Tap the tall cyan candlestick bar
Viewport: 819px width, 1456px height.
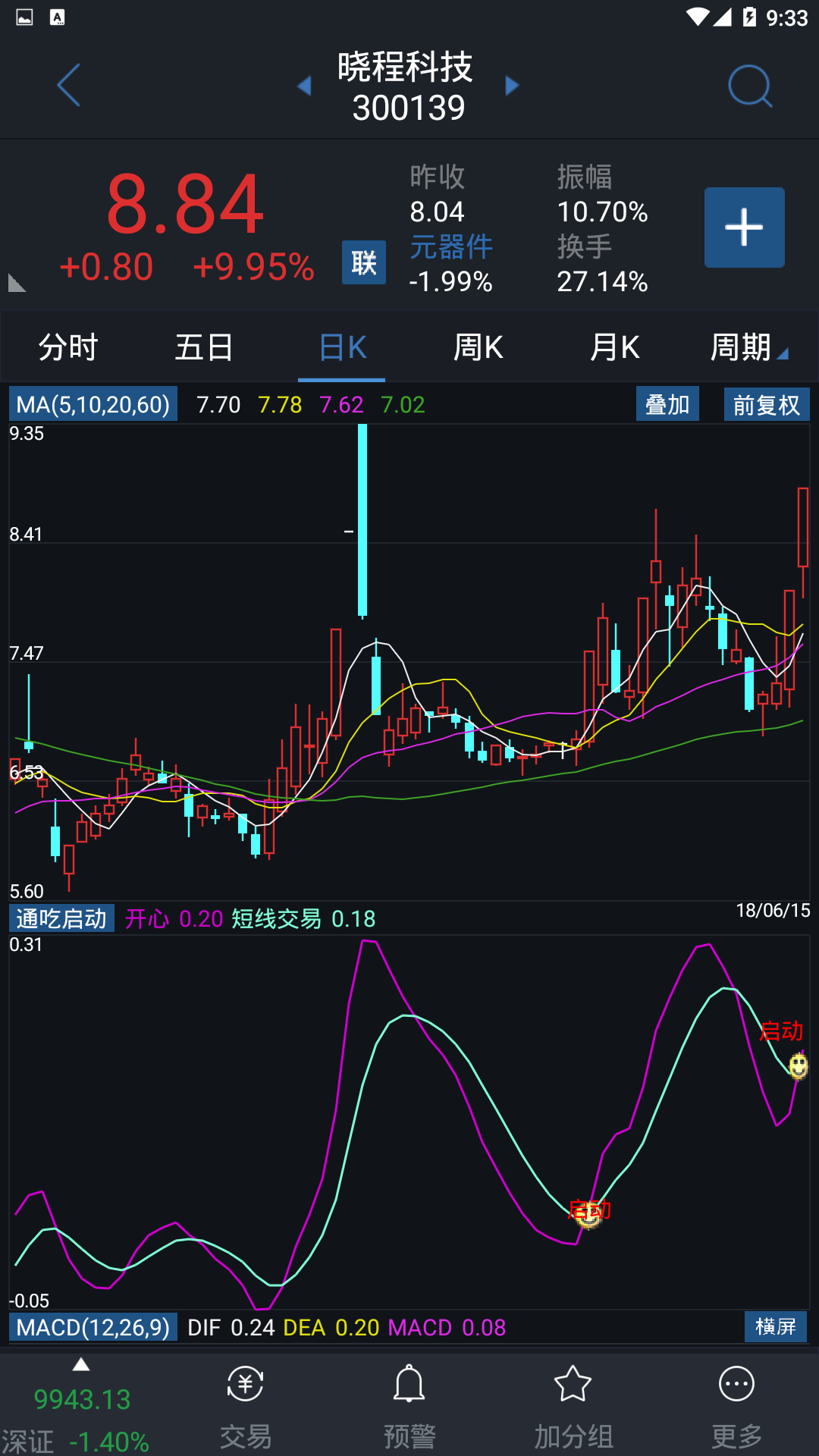(x=362, y=520)
